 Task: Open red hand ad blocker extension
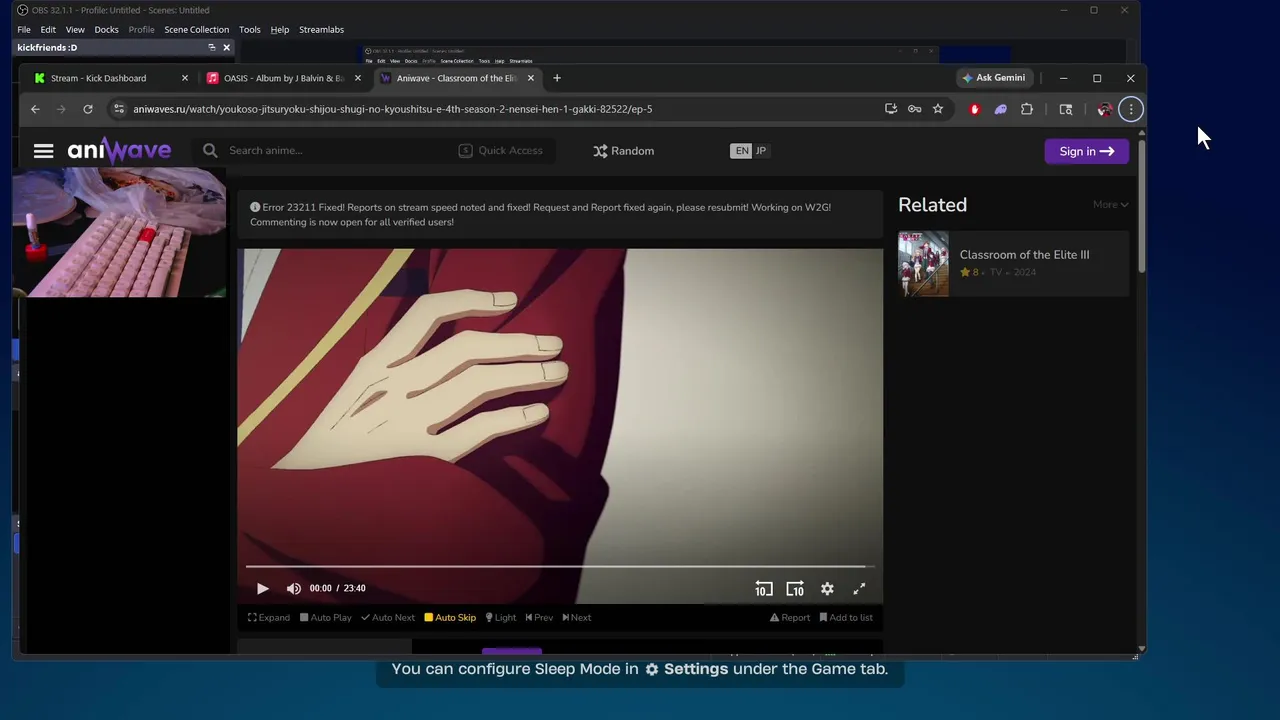click(x=975, y=109)
